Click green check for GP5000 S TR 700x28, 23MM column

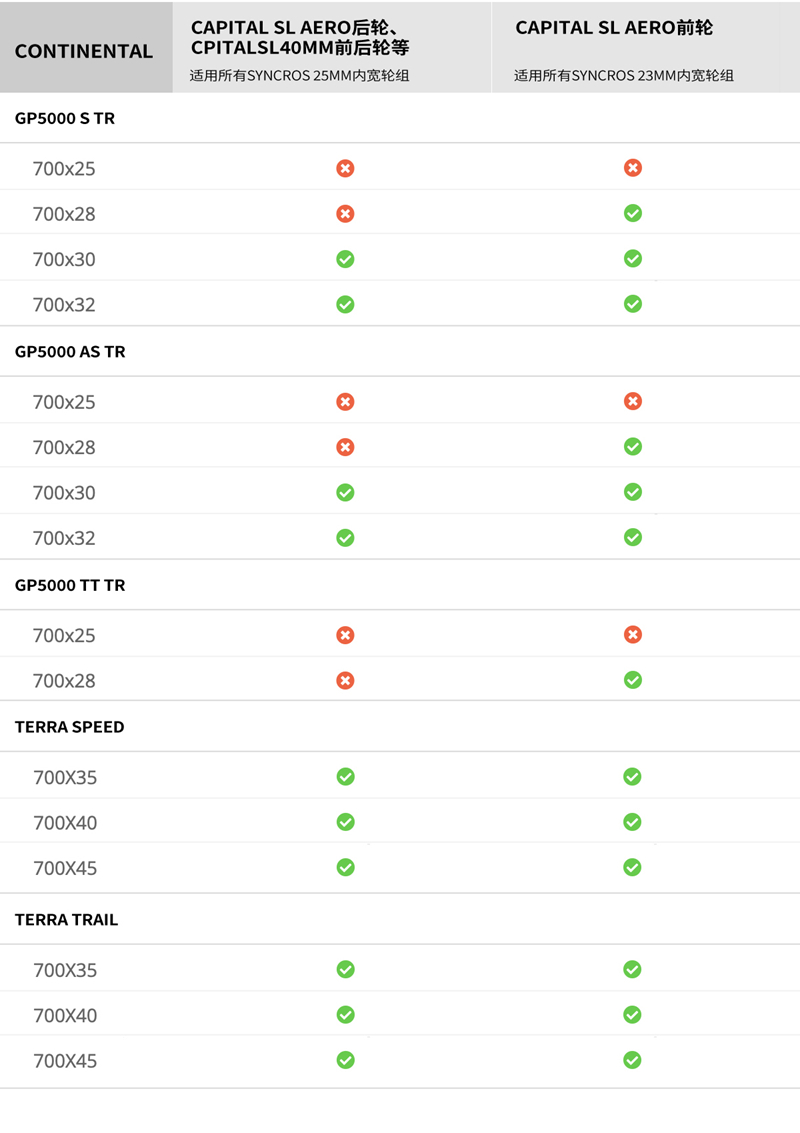(x=632, y=213)
